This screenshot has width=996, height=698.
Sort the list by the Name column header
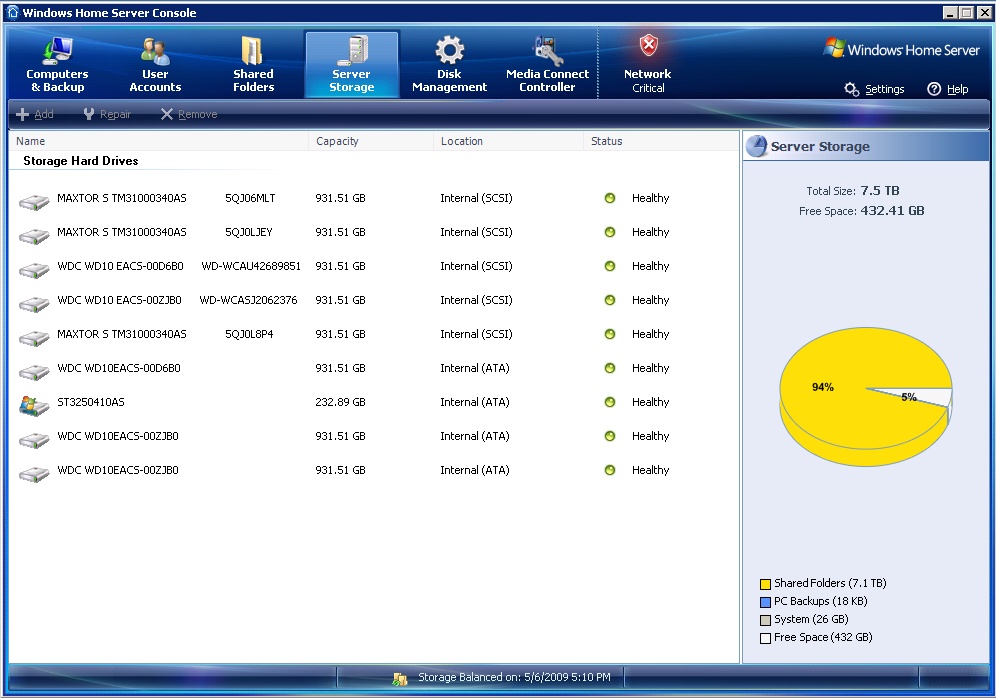[x=31, y=141]
